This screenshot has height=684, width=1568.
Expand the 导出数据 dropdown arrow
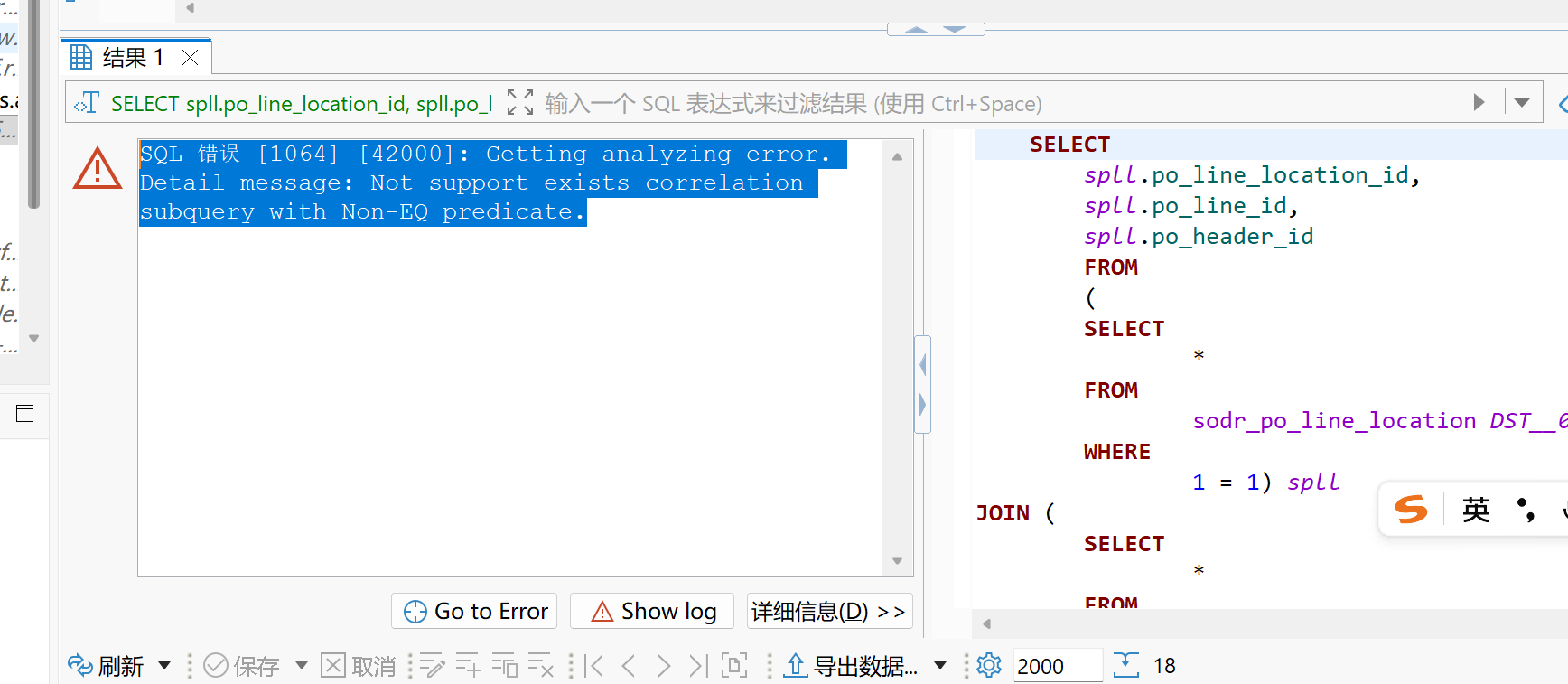pyautogui.click(x=940, y=666)
